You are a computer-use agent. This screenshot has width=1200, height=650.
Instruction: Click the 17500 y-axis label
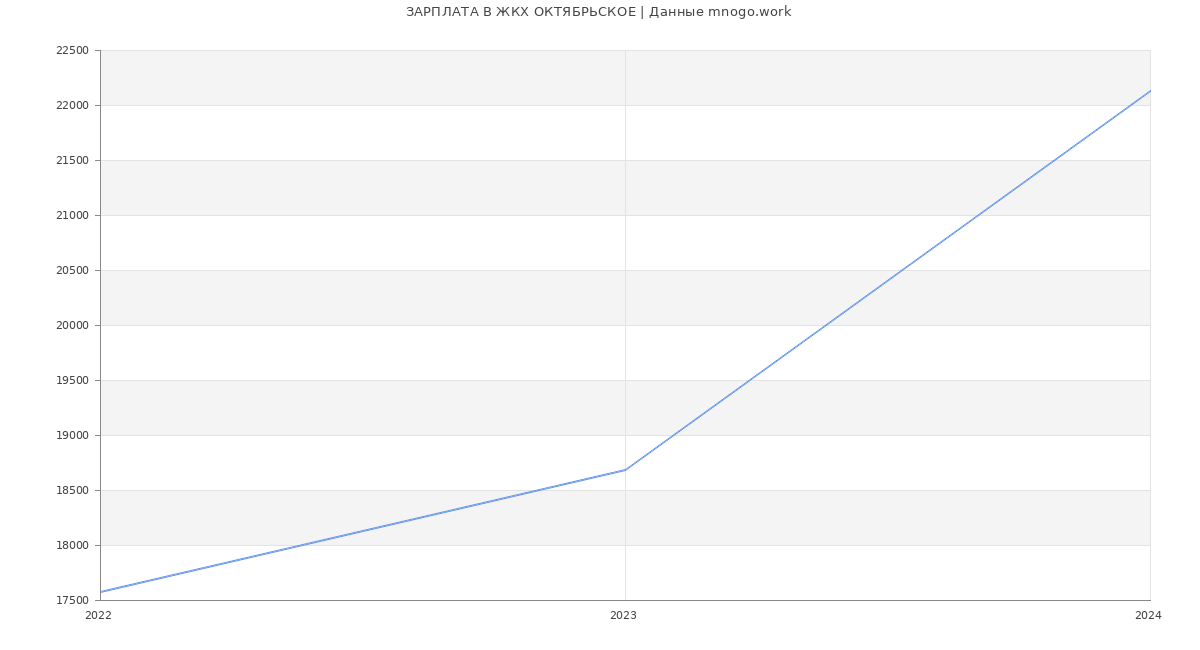[x=72, y=601]
